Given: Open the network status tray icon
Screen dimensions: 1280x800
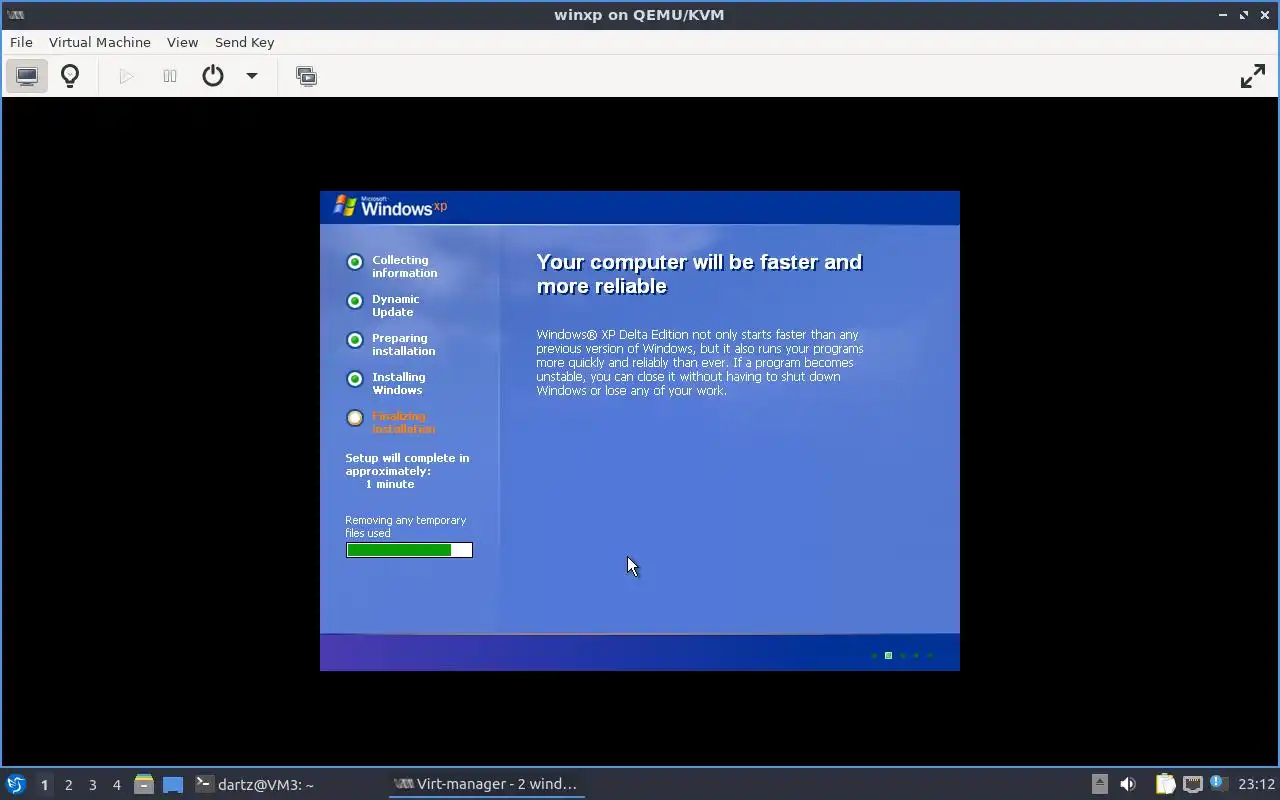Looking at the screenshot, I should pyautogui.click(x=1192, y=784).
